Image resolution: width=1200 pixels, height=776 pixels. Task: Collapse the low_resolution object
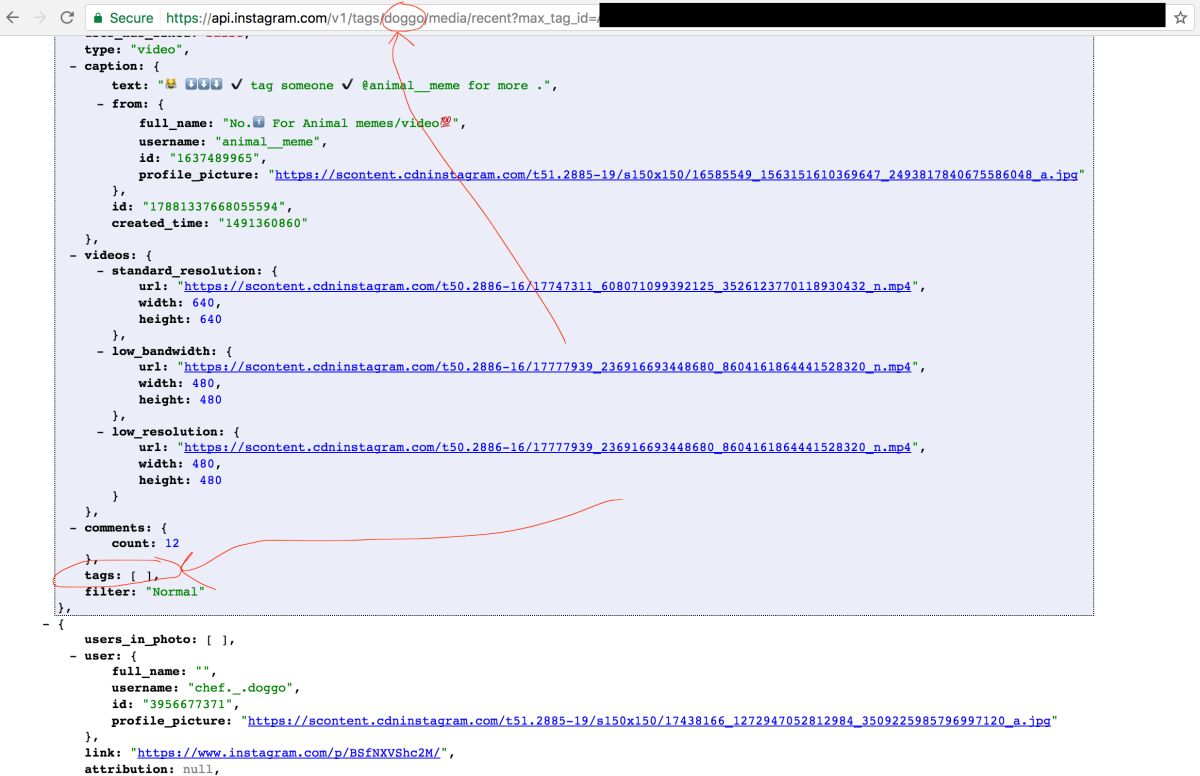(x=101, y=431)
